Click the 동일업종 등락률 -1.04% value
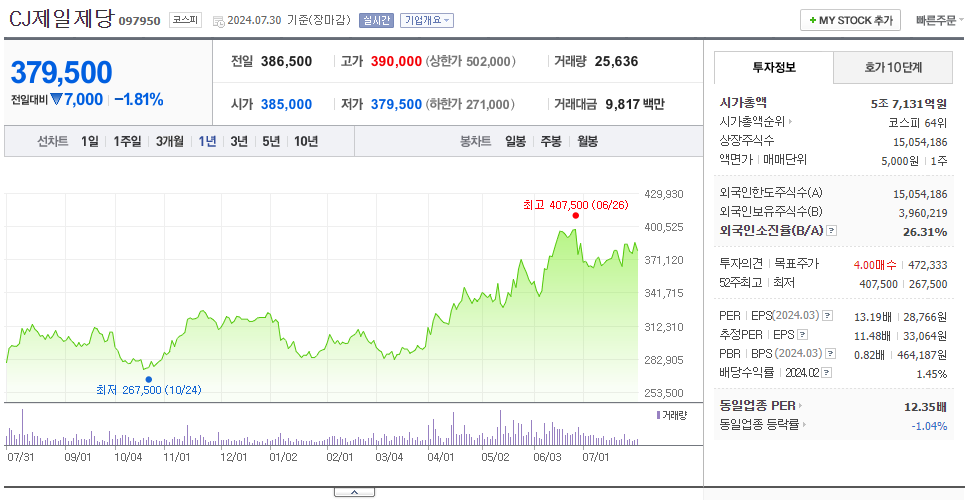The width and height of the screenshot is (968, 500). pos(929,425)
